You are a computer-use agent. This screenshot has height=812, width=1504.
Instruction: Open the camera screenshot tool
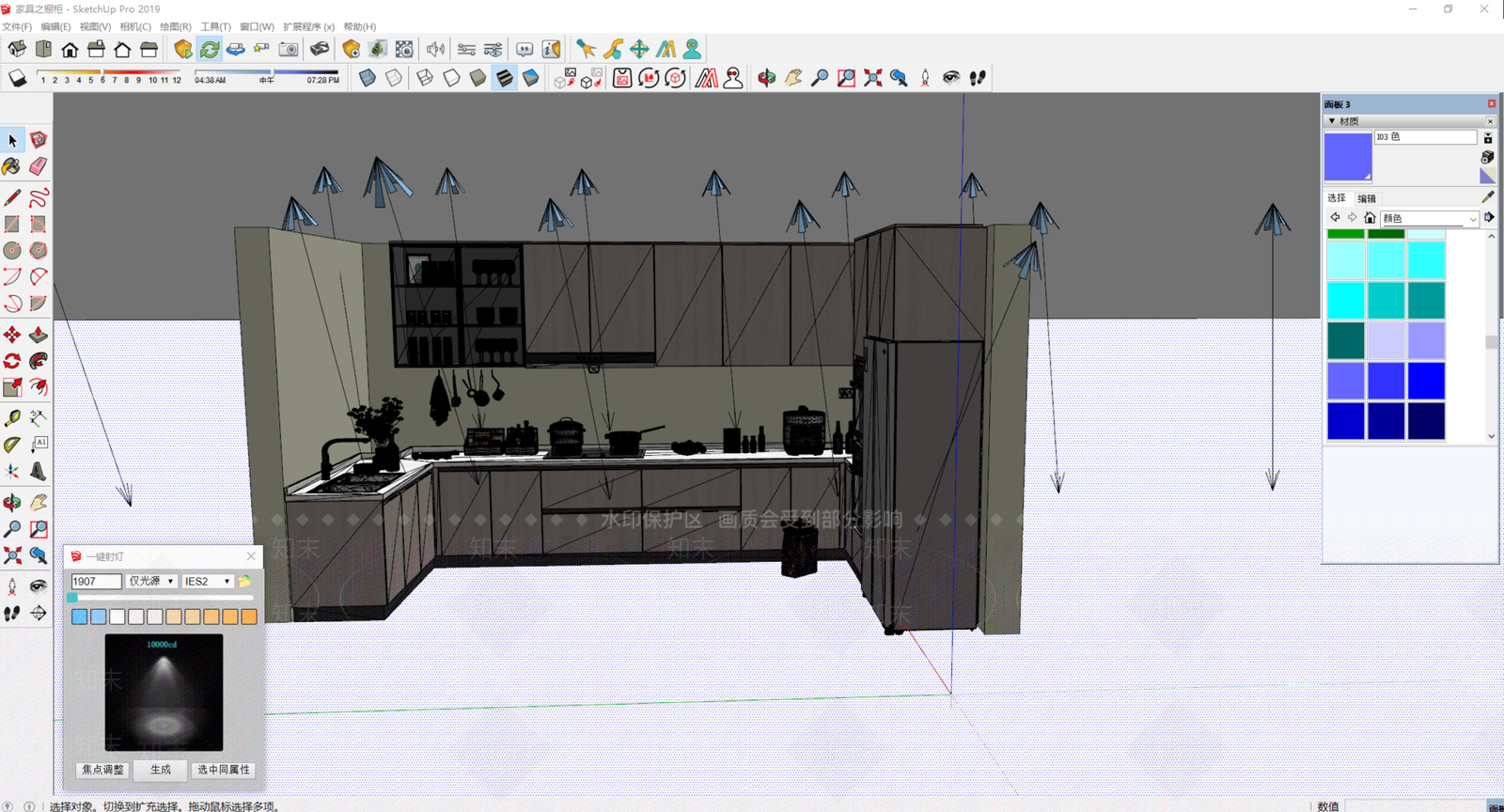point(289,49)
